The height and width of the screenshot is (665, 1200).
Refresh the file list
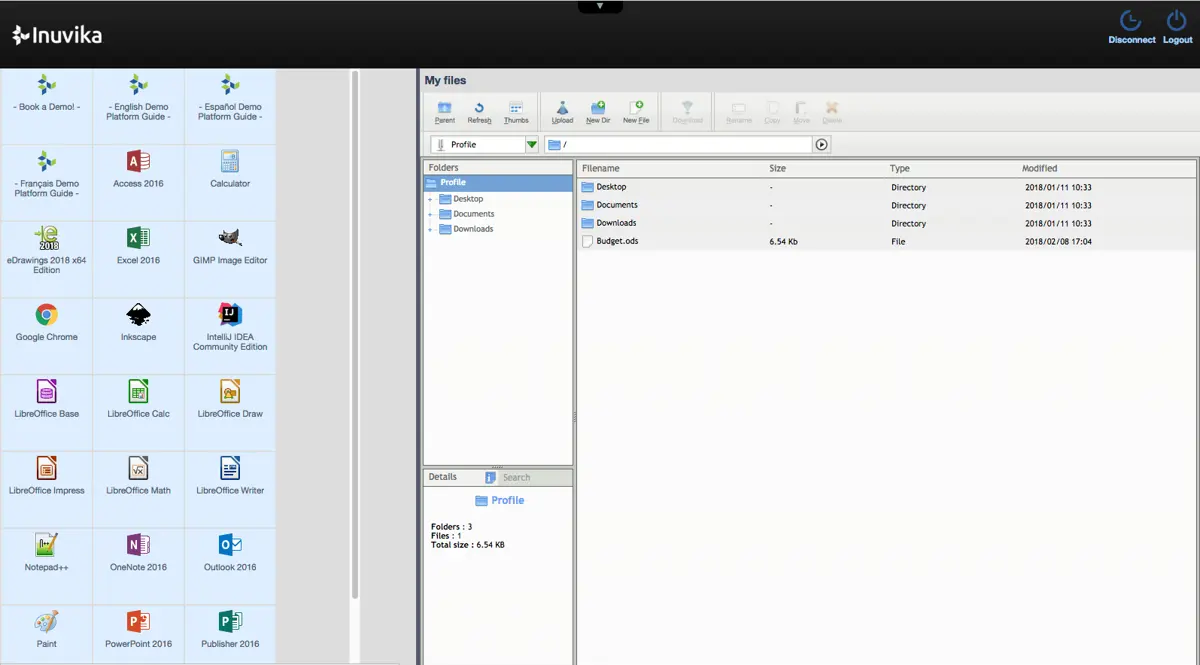click(x=479, y=112)
